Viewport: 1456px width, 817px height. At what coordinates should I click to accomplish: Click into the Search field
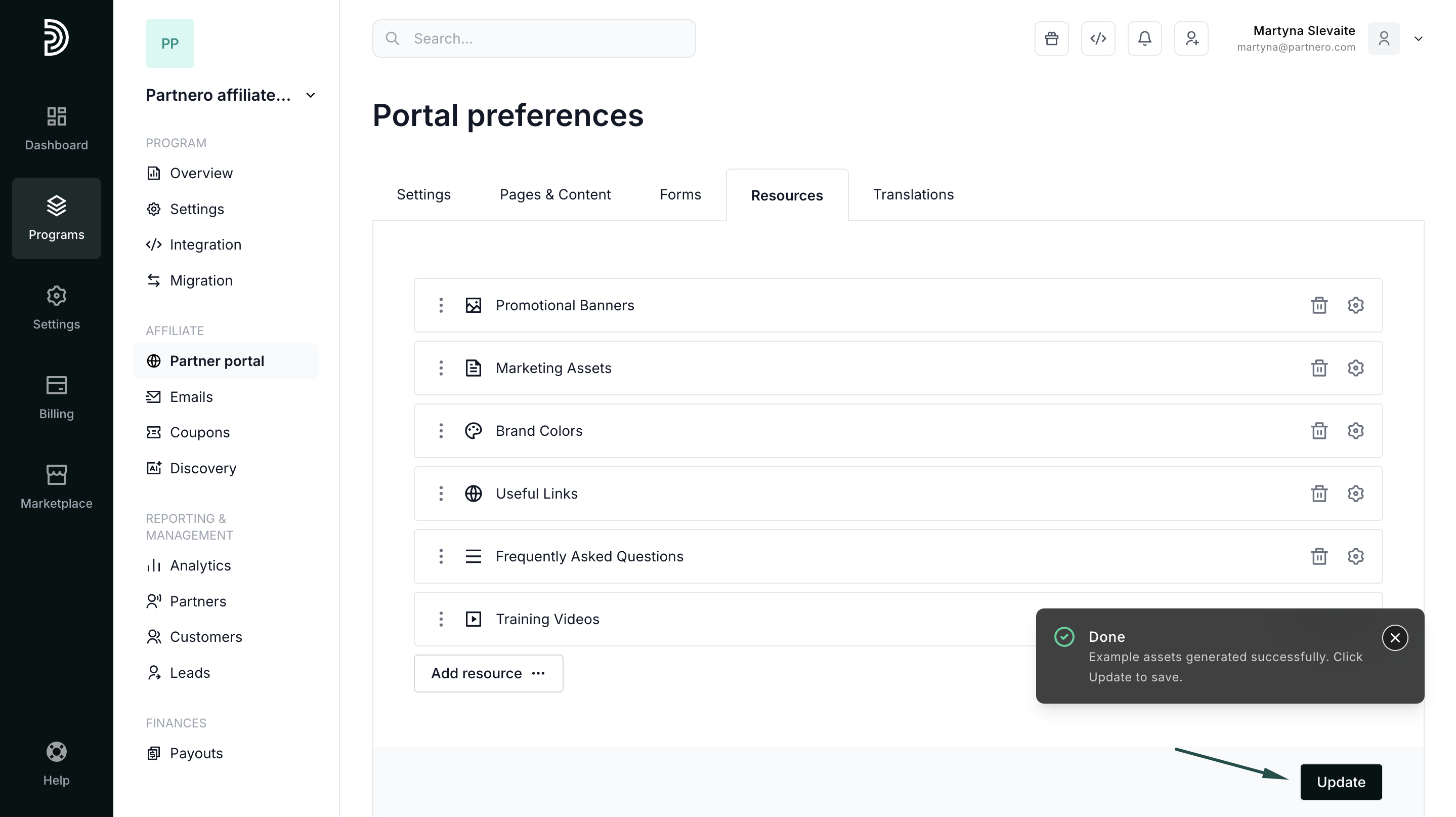534,38
